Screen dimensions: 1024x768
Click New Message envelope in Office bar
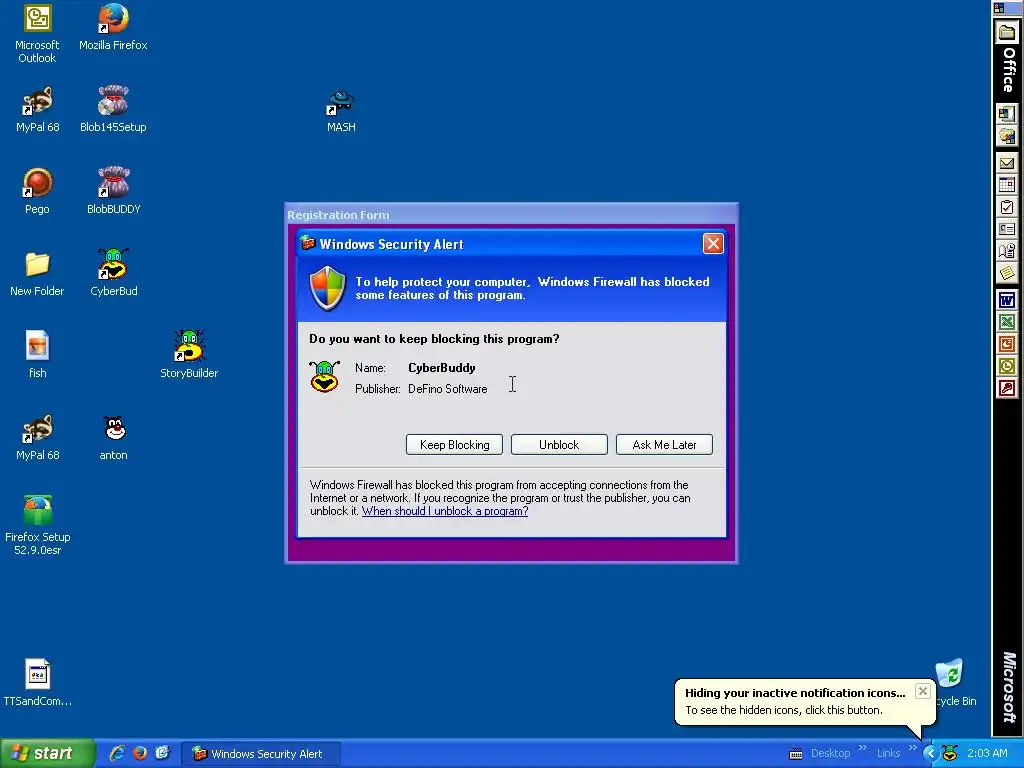(x=1006, y=163)
